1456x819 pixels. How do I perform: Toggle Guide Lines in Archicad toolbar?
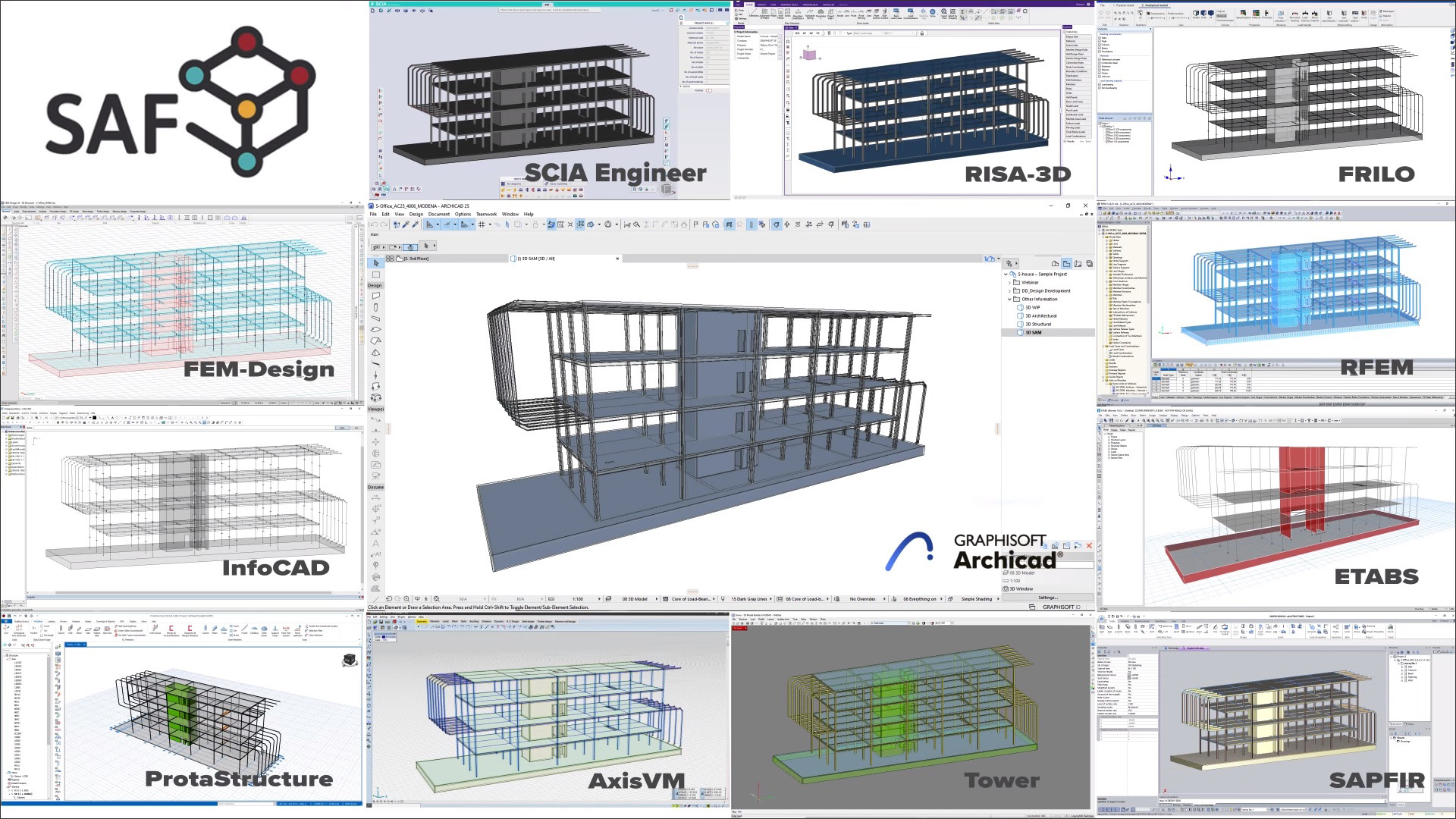(x=429, y=224)
